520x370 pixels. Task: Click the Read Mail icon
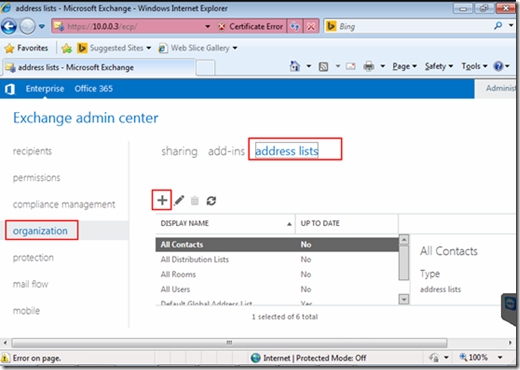coord(351,66)
